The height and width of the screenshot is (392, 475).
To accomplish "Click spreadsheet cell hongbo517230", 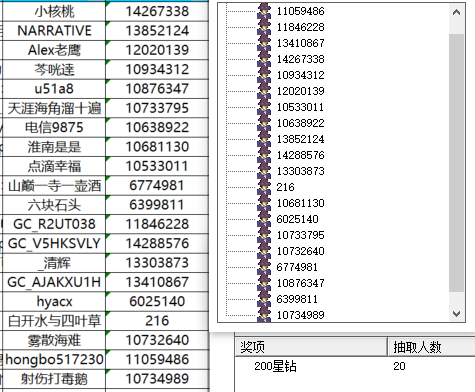I will [54, 359].
